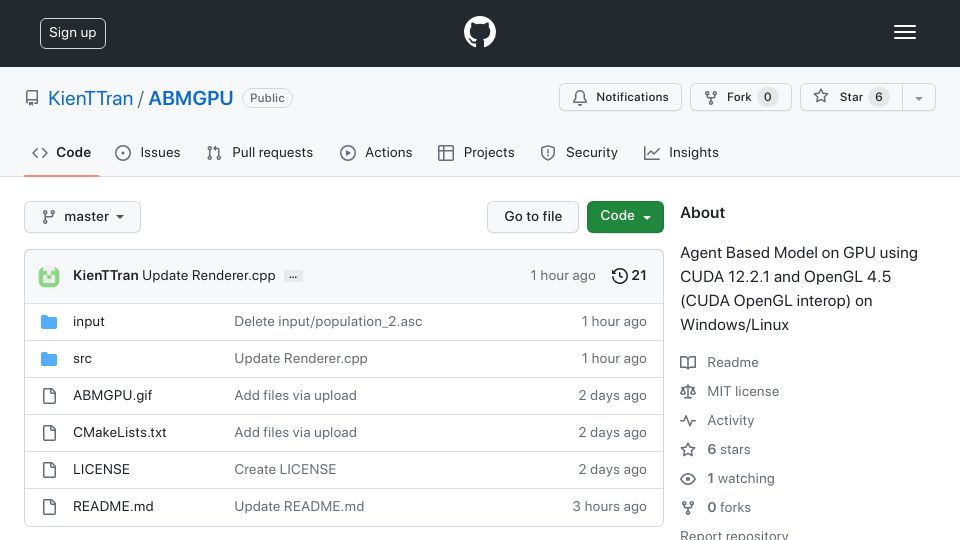Open the CMakeLists.txt file
The height and width of the screenshot is (540, 960).
coord(119,432)
